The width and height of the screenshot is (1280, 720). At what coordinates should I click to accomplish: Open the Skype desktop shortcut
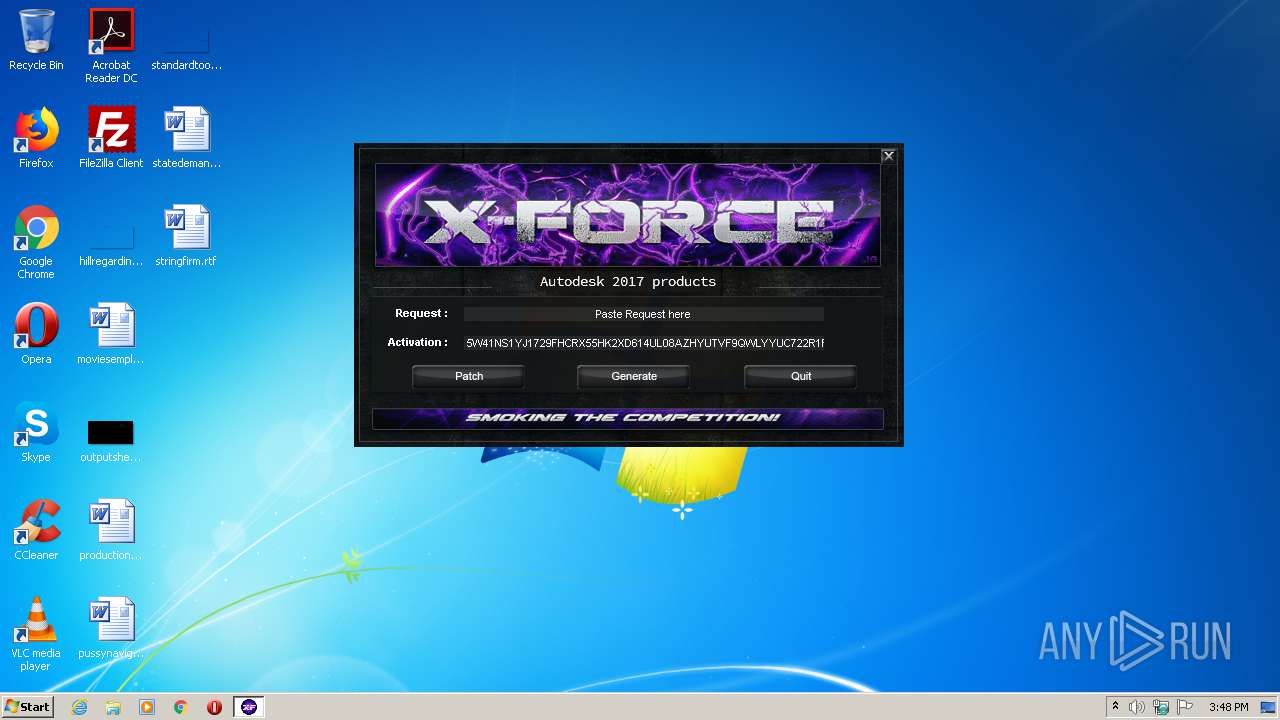[36, 432]
